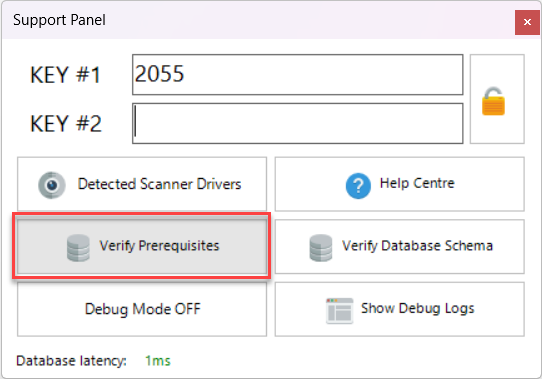Click the Database latency label

(71, 361)
